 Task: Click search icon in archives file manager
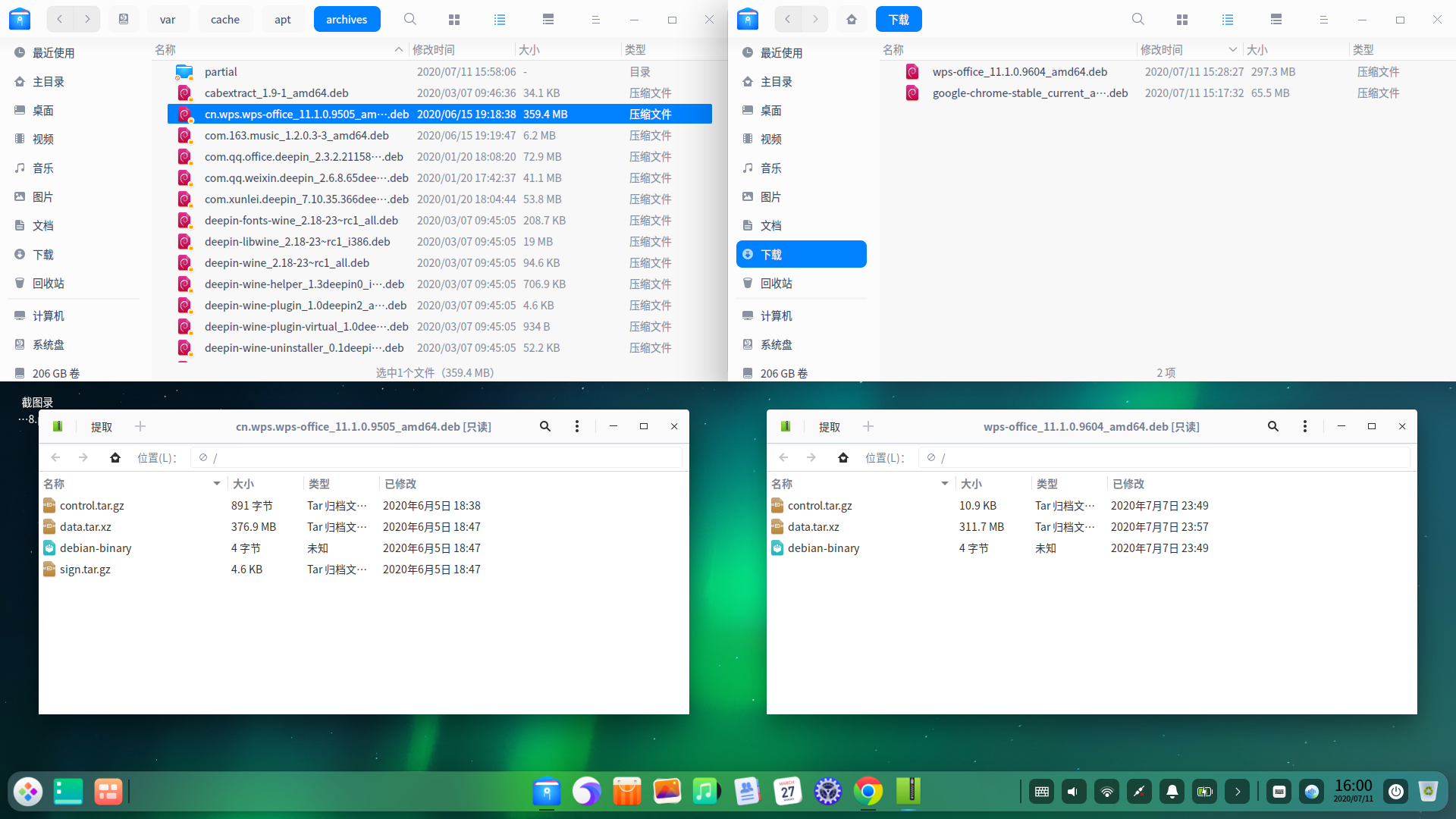[410, 20]
